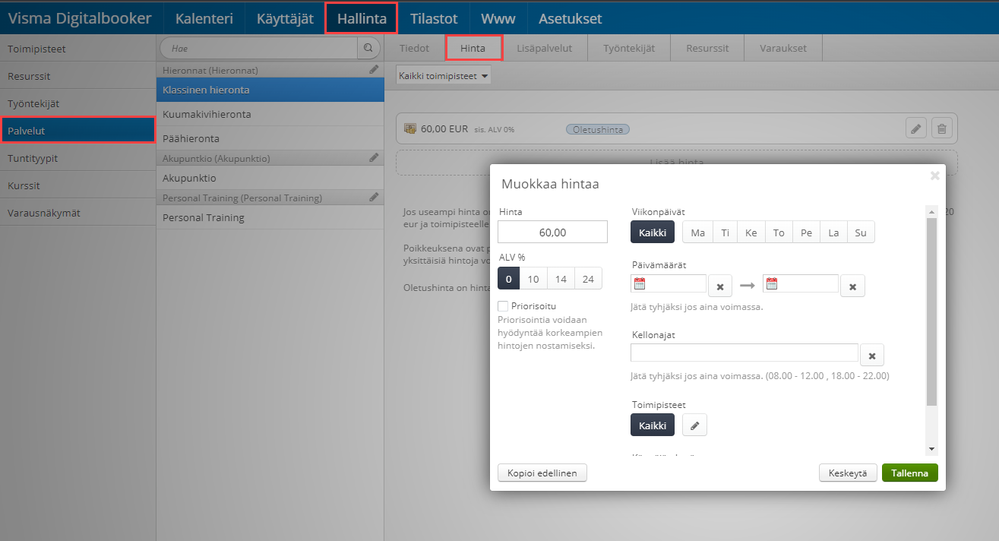Select Palvelut in the sidebar

78,131
